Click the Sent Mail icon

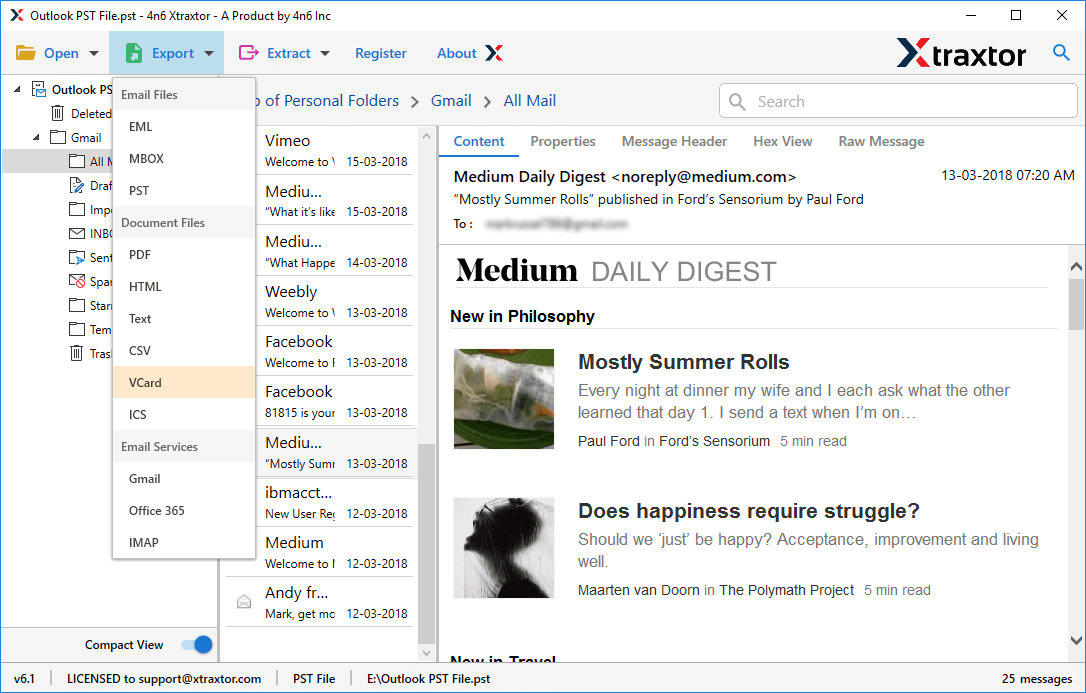coord(77,258)
